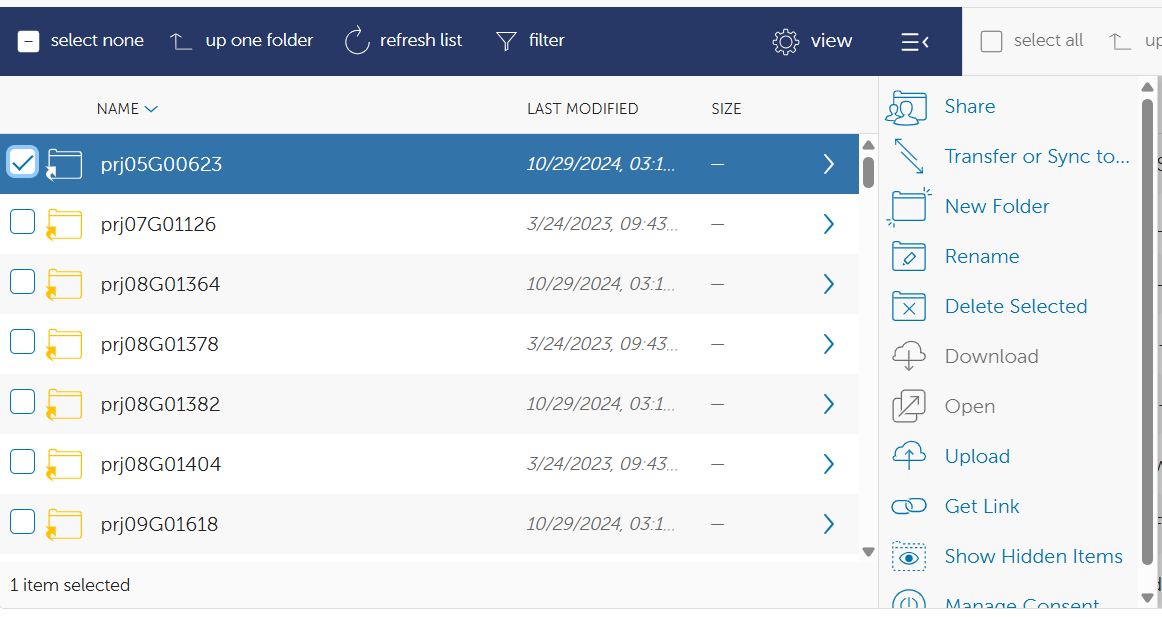
Task: Click the refresh list circular arrow icon
Action: pos(356,41)
